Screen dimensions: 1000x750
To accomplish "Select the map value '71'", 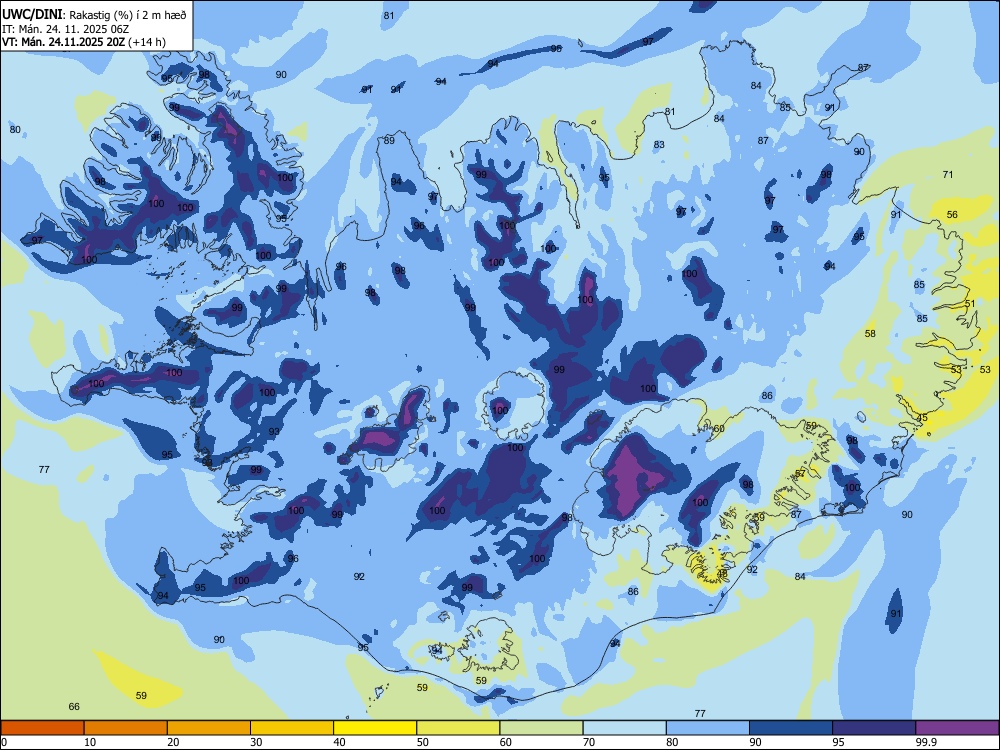I will click(x=948, y=174).
